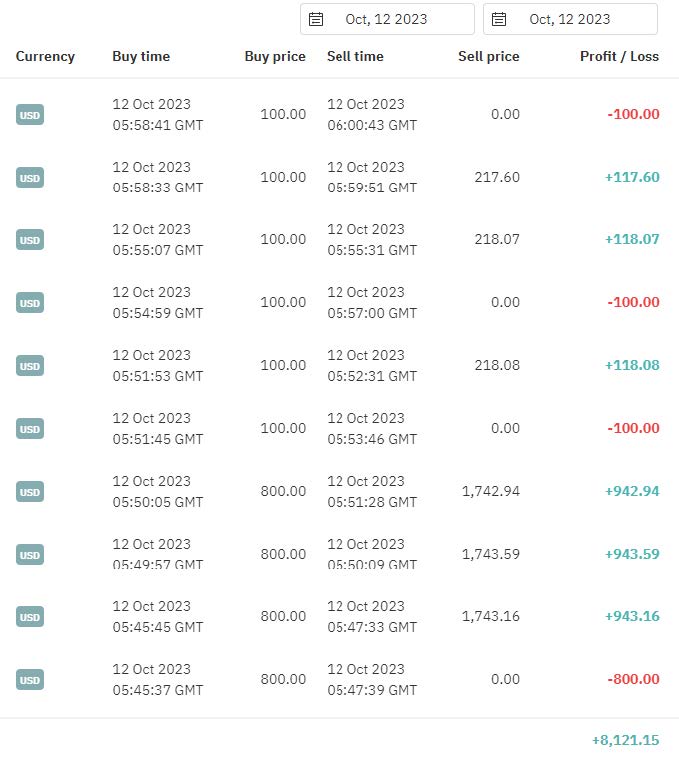Click USD badge for 05:54:59 trade

tap(30, 303)
